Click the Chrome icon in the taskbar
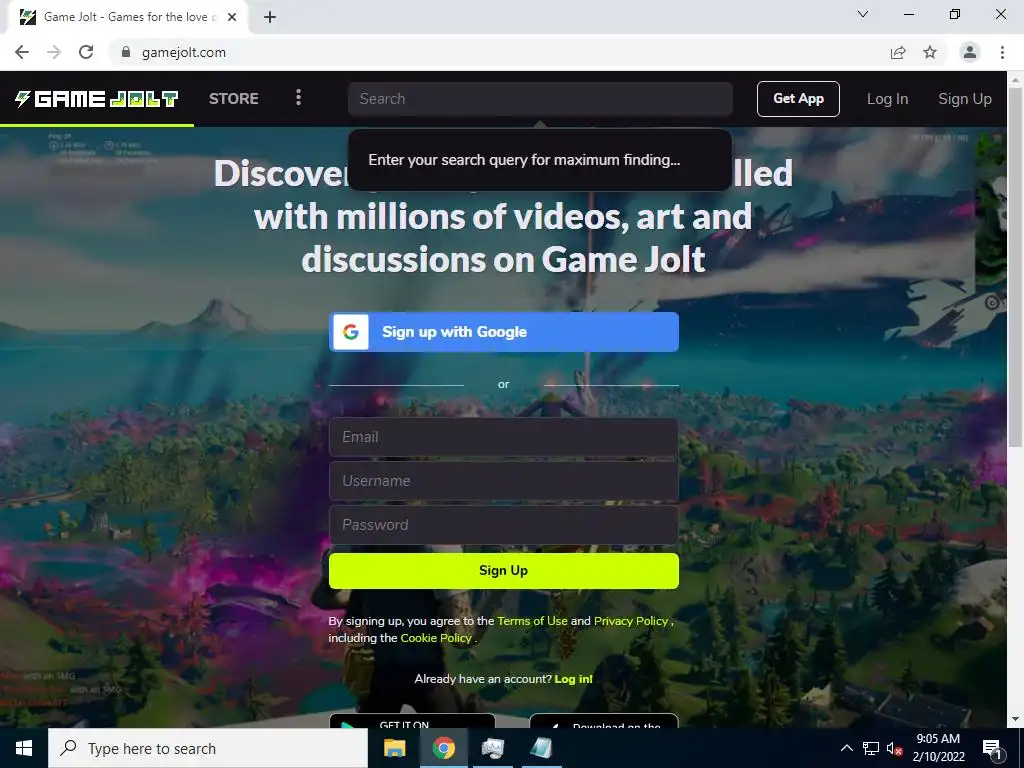Screen dimensions: 1024x768 pyautogui.click(x=443, y=748)
